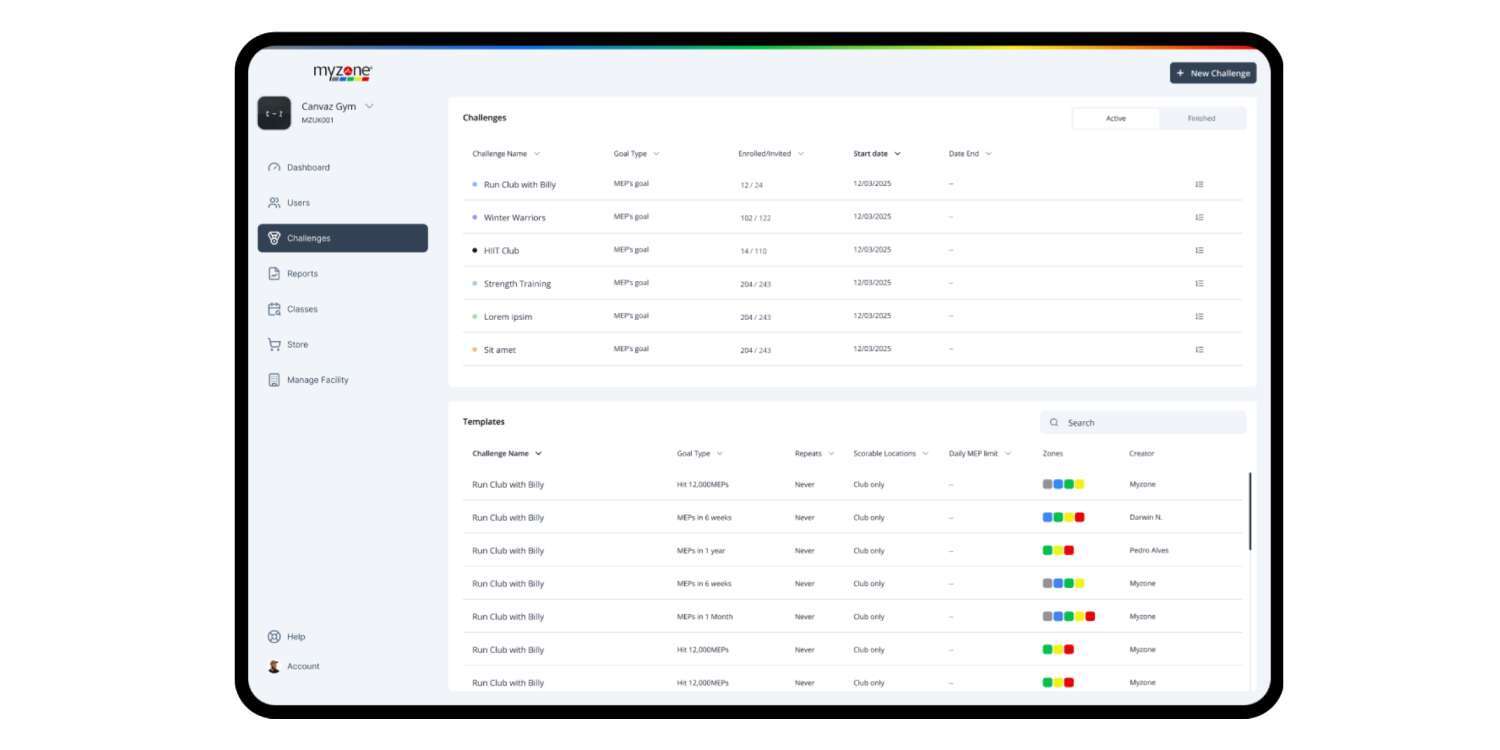The width and height of the screenshot is (1500, 750).
Task: Open the Challenges menu item in sidebar
Action: pos(342,238)
